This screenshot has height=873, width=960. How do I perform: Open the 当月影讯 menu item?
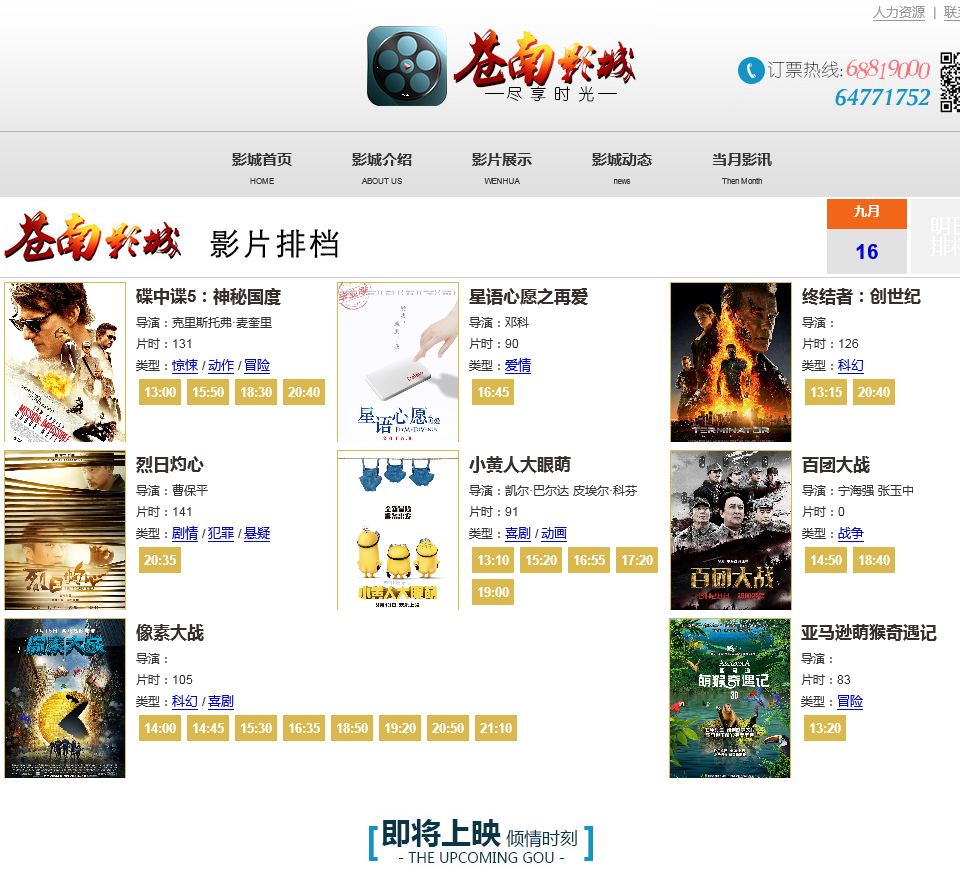741,168
